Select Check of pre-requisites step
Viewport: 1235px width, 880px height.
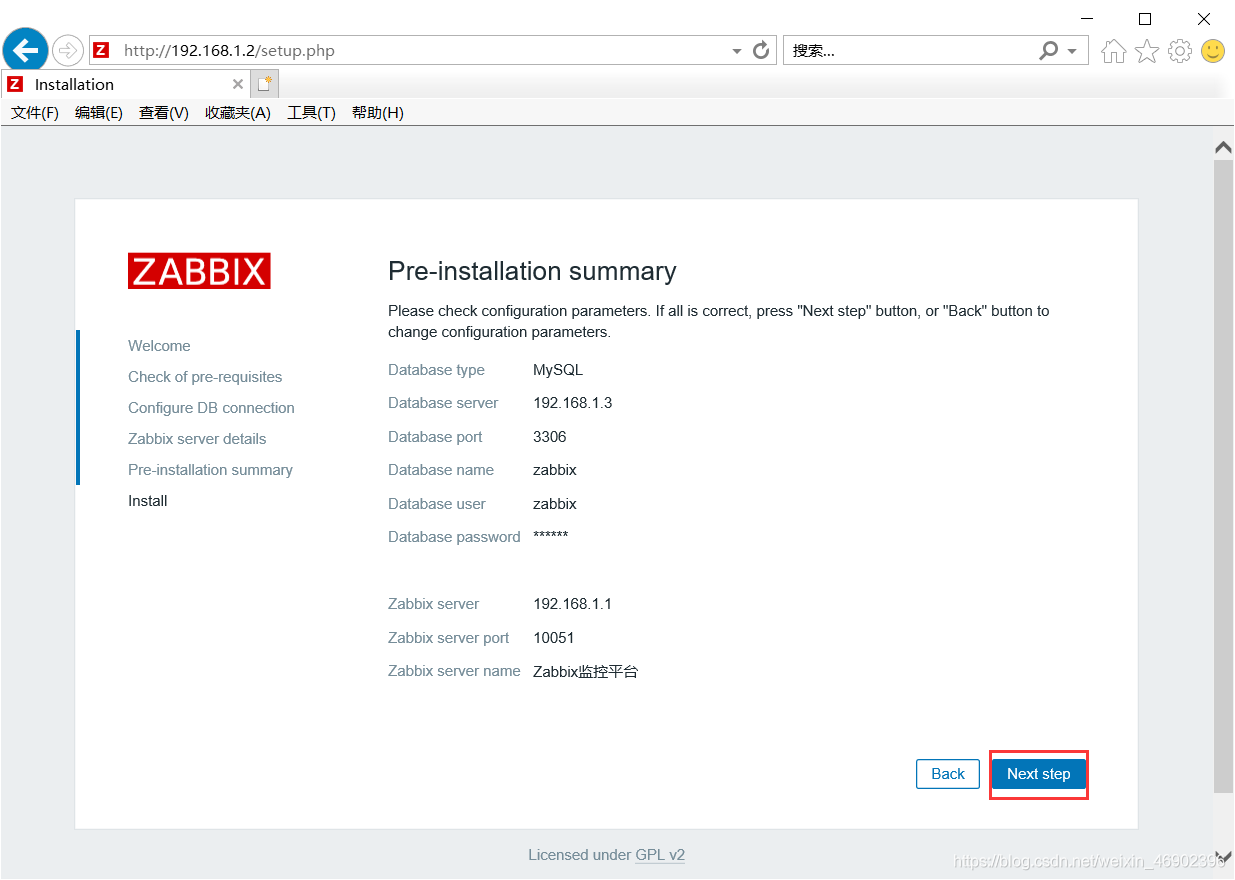coord(205,377)
